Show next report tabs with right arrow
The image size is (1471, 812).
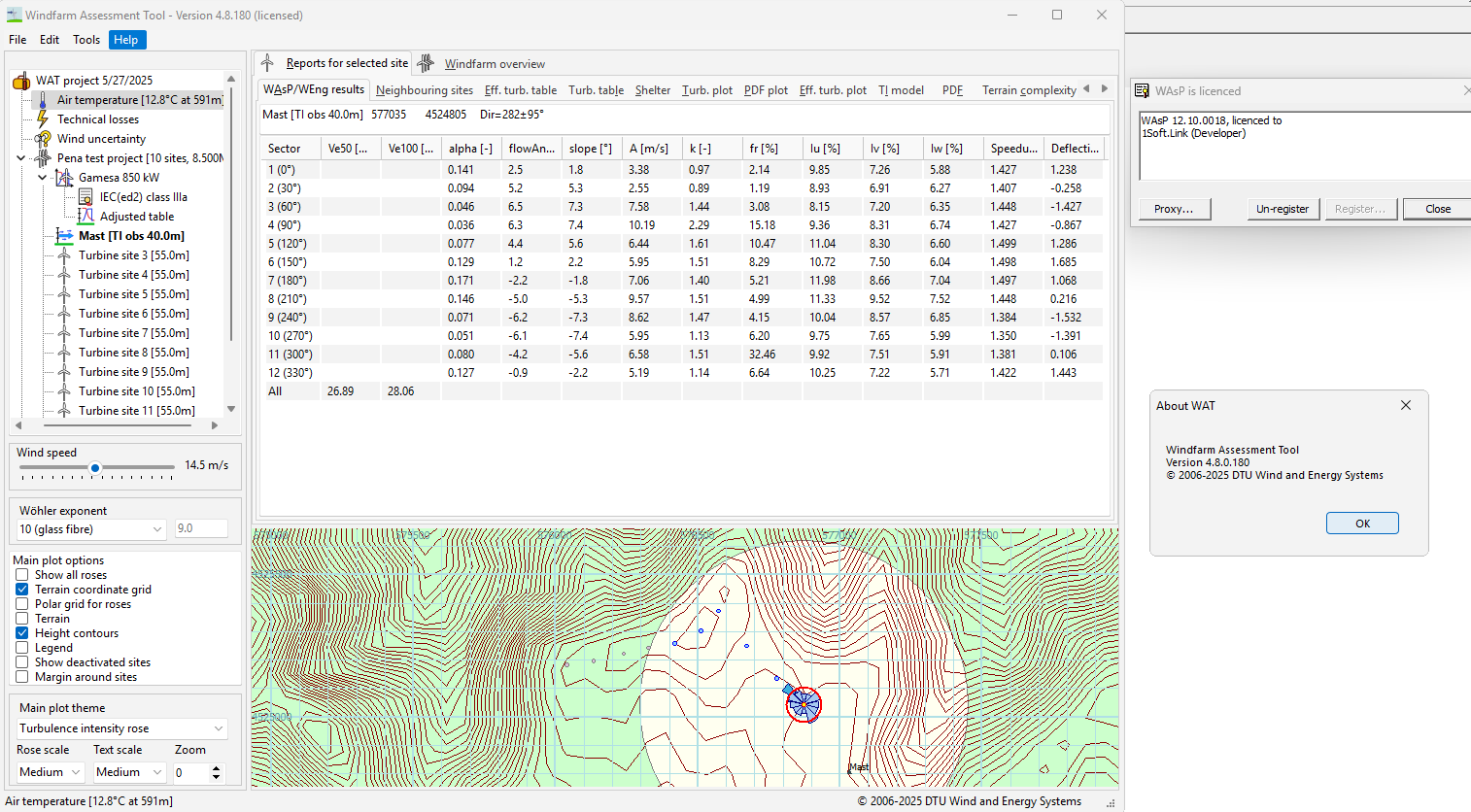(x=1105, y=88)
